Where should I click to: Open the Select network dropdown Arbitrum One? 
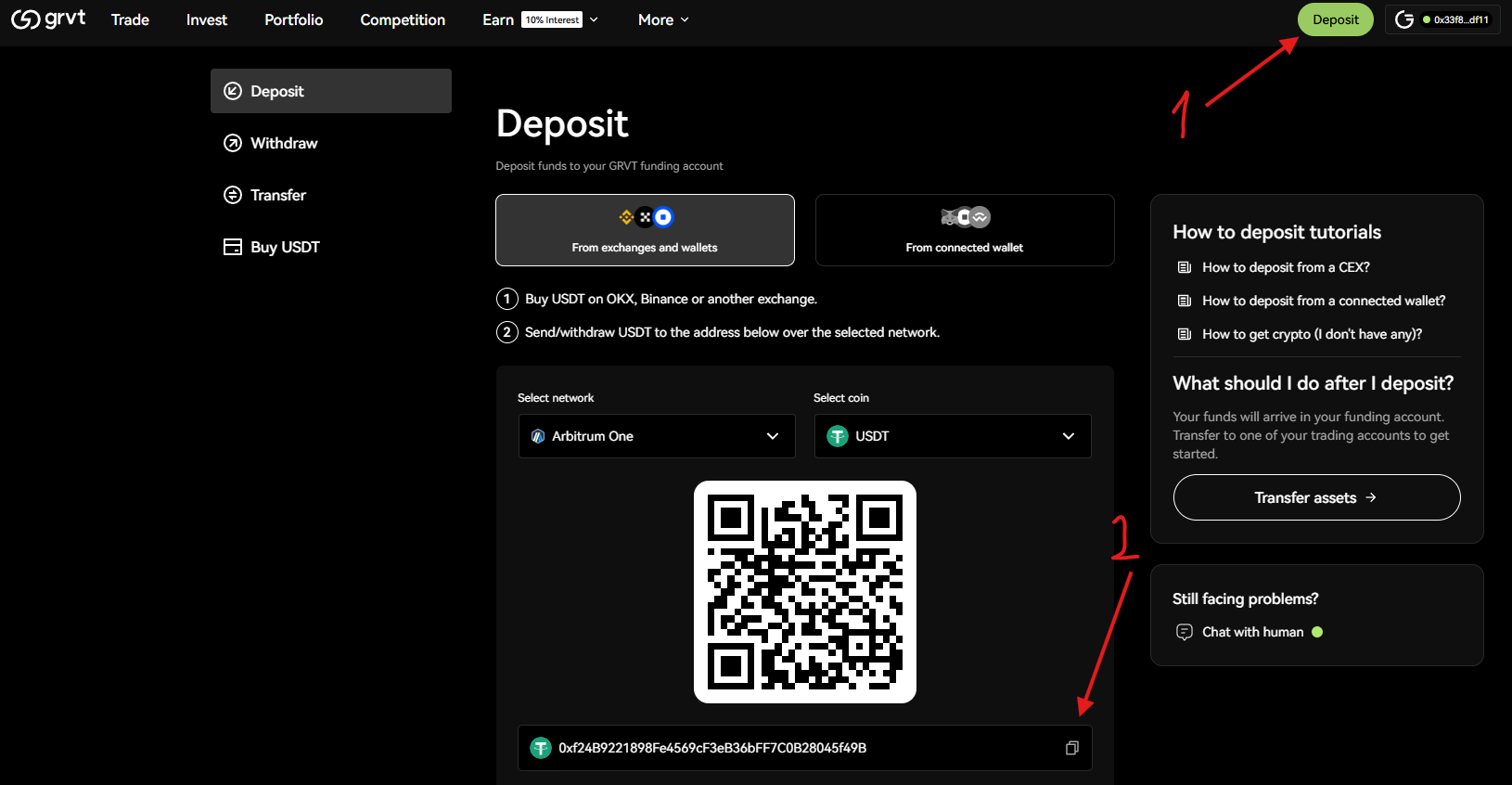[657, 436]
